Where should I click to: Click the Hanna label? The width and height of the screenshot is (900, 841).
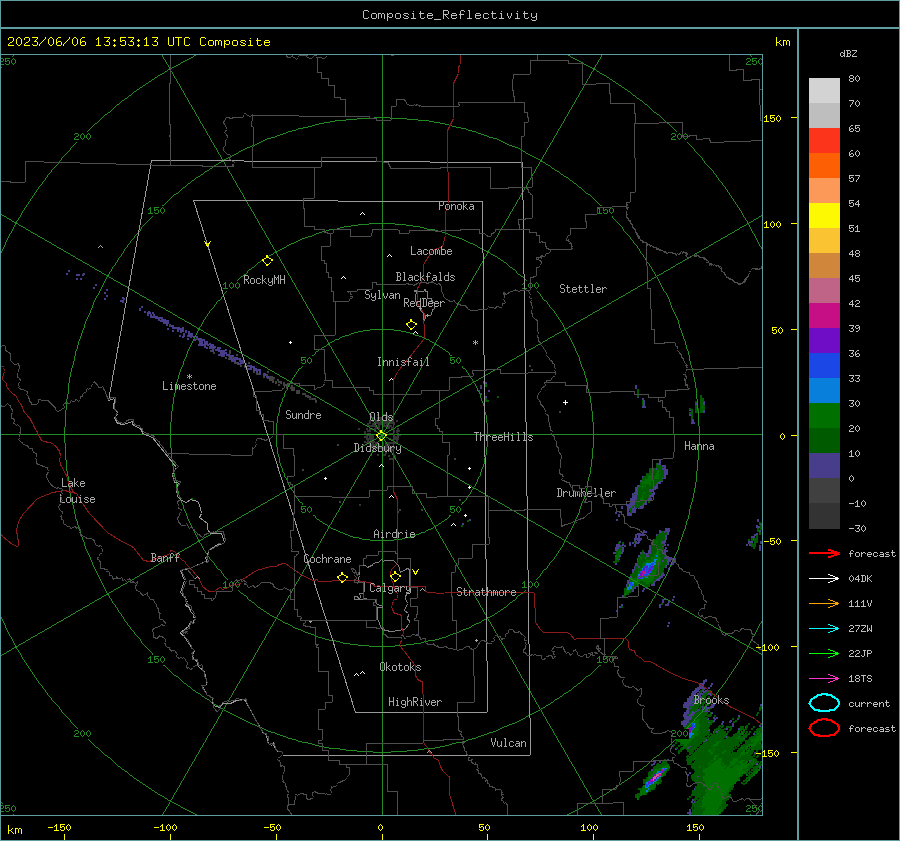click(x=699, y=446)
